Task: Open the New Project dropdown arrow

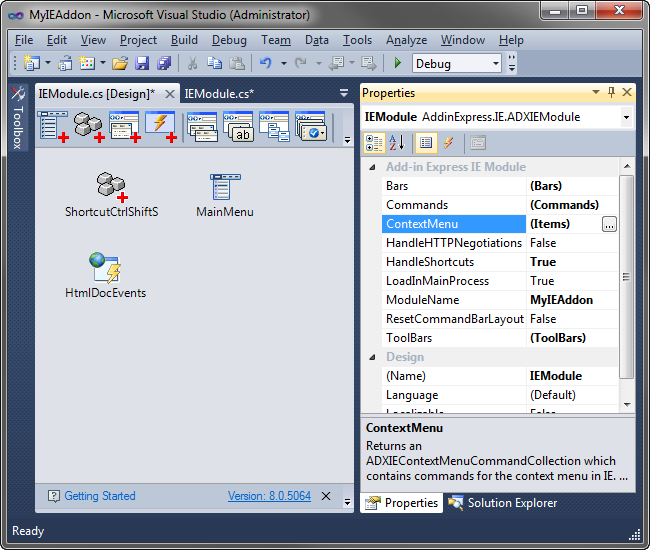Action: click(48, 63)
